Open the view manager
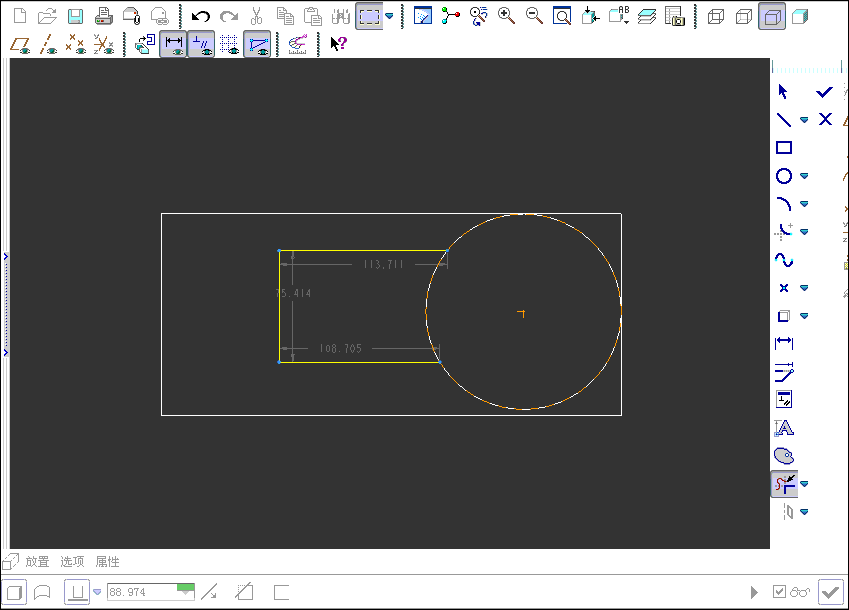 pyautogui.click(x=675, y=16)
